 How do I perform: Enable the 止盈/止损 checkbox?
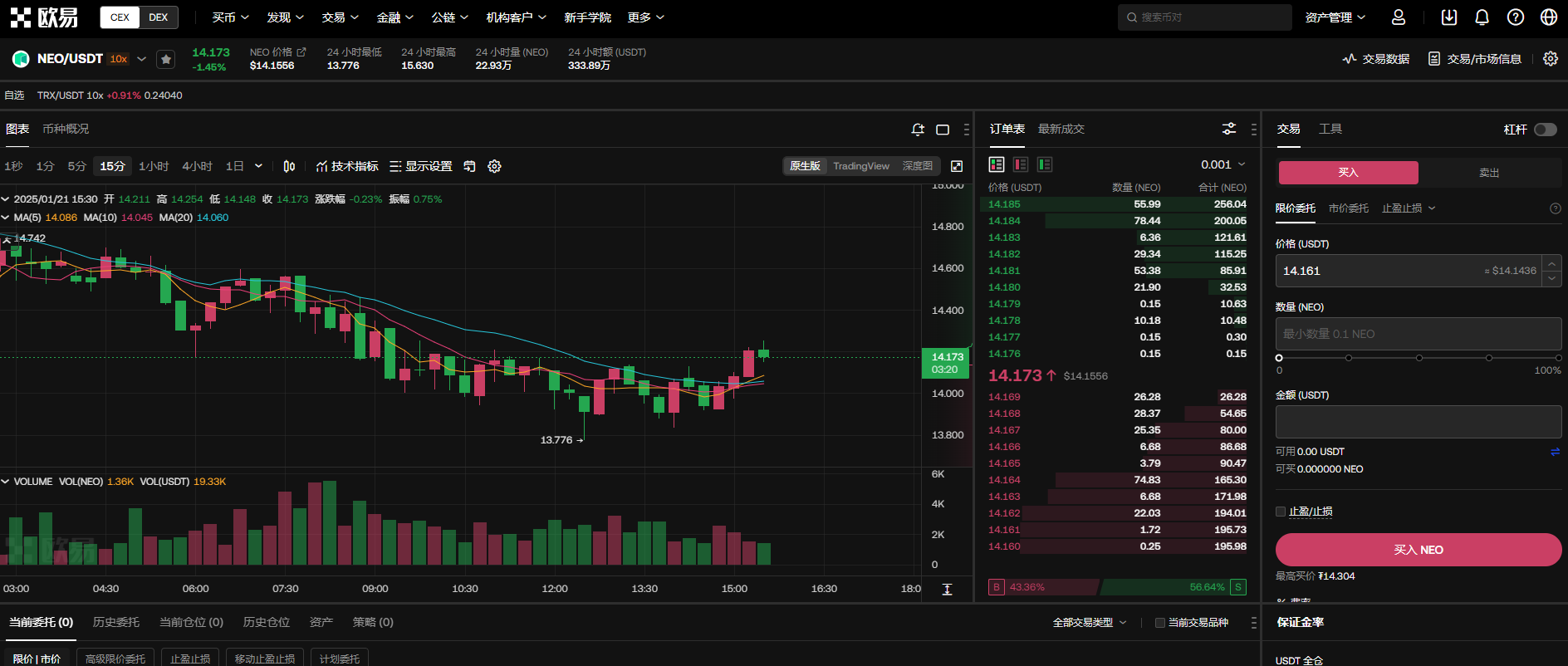[1281, 512]
